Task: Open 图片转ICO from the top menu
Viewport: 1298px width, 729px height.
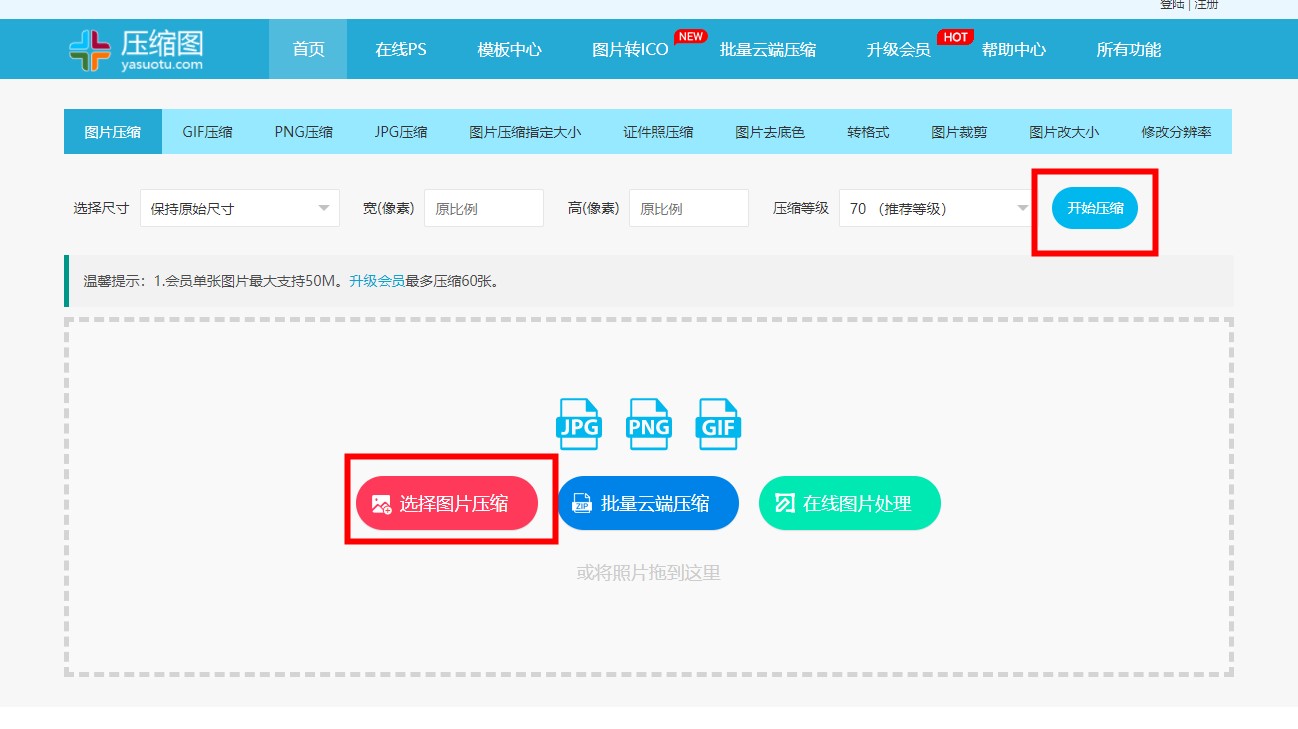Action: point(630,49)
